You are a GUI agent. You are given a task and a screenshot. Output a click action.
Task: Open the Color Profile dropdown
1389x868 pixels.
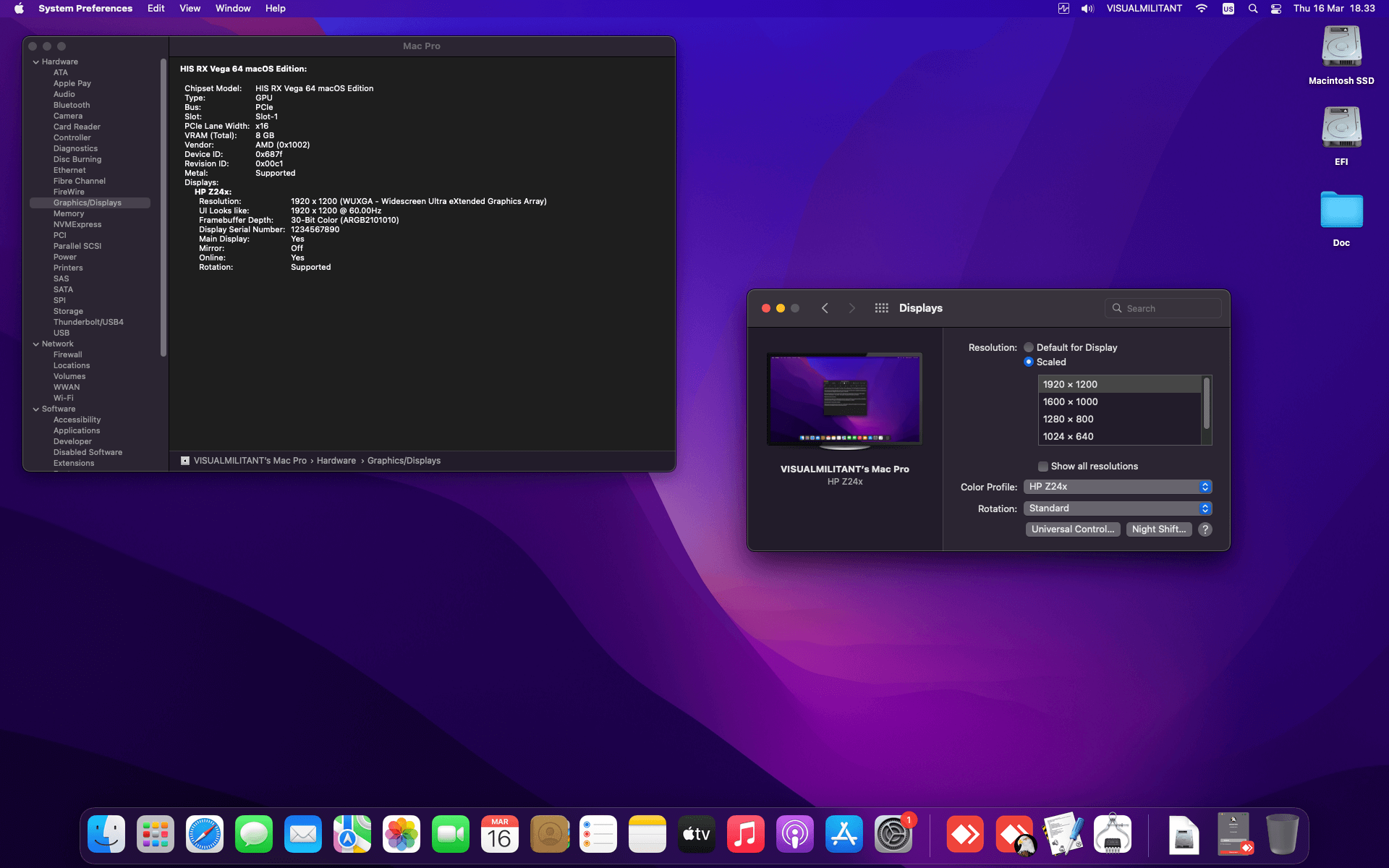point(1117,486)
